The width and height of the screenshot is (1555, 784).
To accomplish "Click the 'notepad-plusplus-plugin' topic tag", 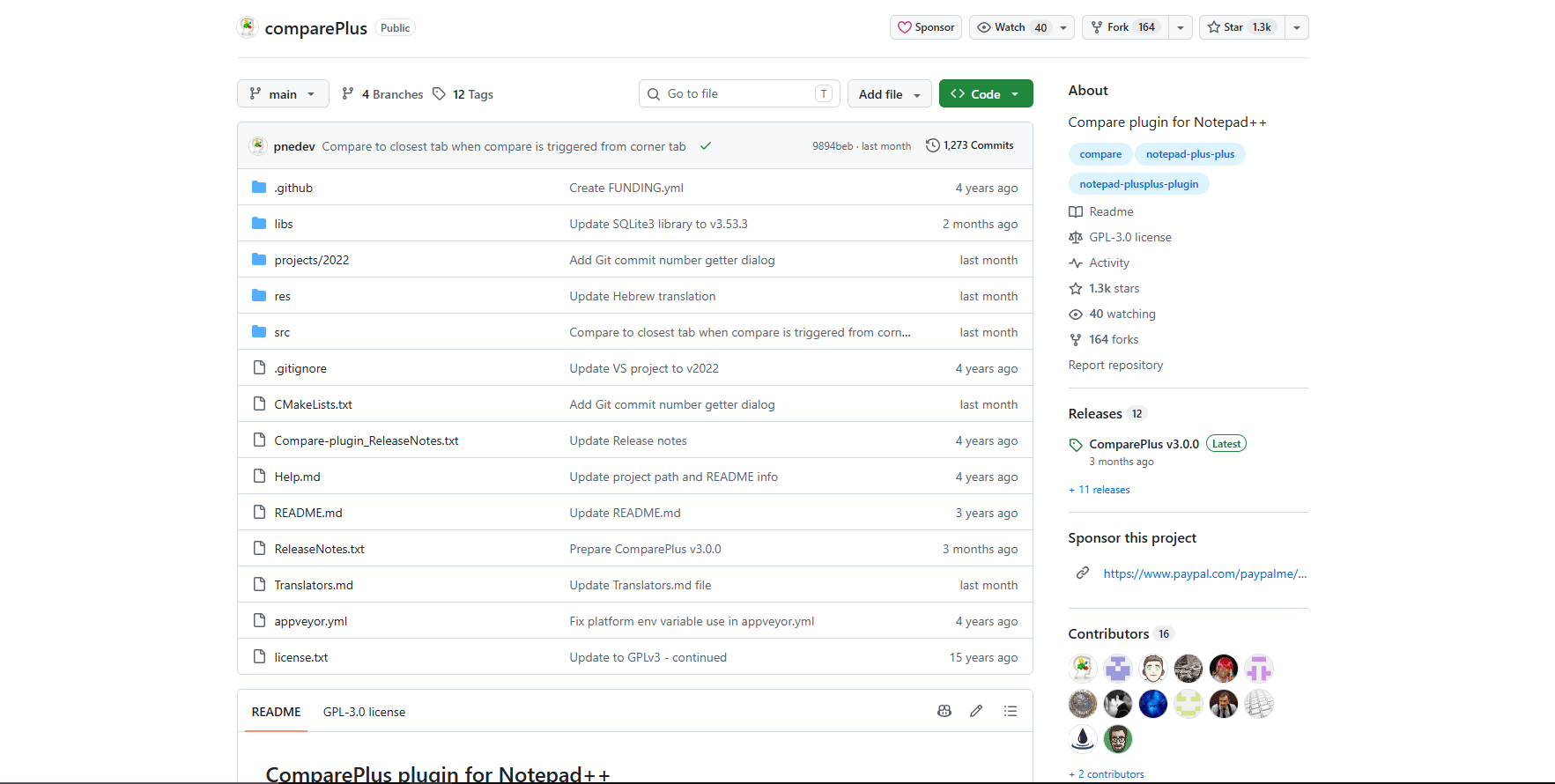I will [x=1139, y=184].
